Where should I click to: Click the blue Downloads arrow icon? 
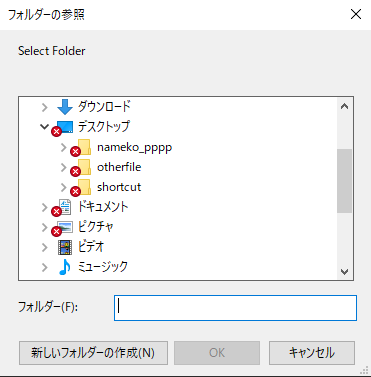[x=65, y=107]
